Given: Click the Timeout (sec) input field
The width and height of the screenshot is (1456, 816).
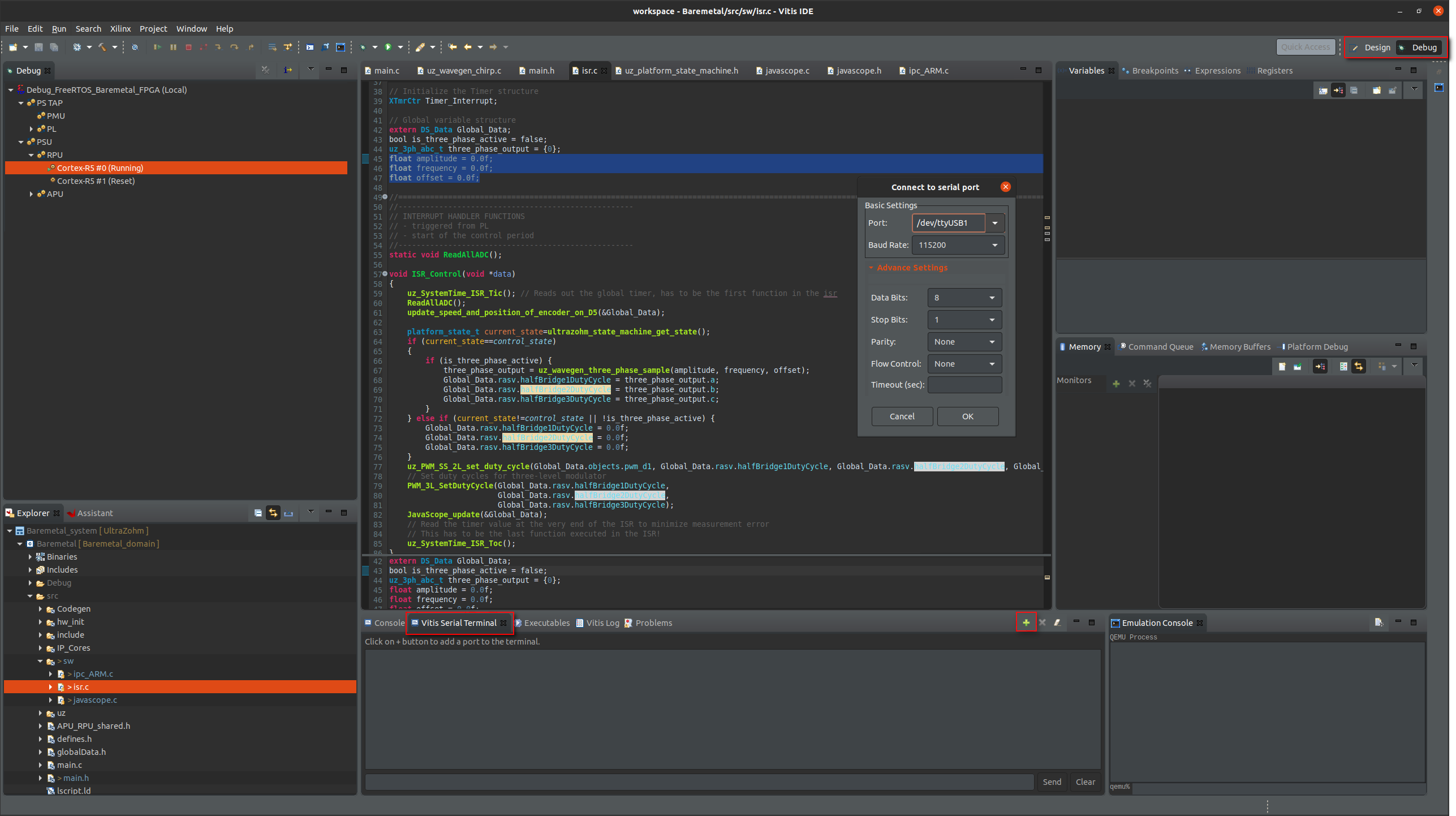Looking at the screenshot, I should point(964,385).
